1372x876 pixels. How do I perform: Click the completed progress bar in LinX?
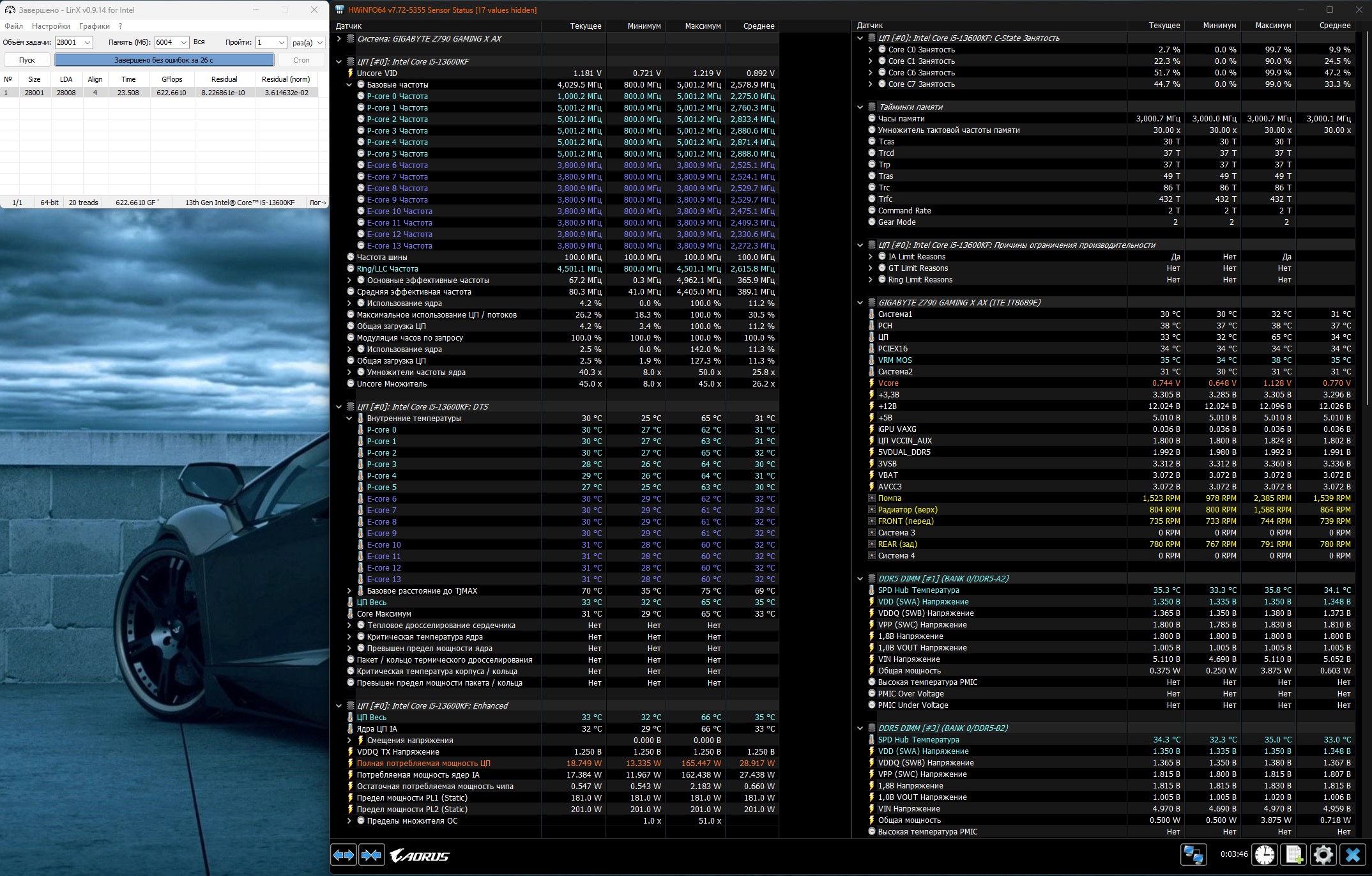164,60
